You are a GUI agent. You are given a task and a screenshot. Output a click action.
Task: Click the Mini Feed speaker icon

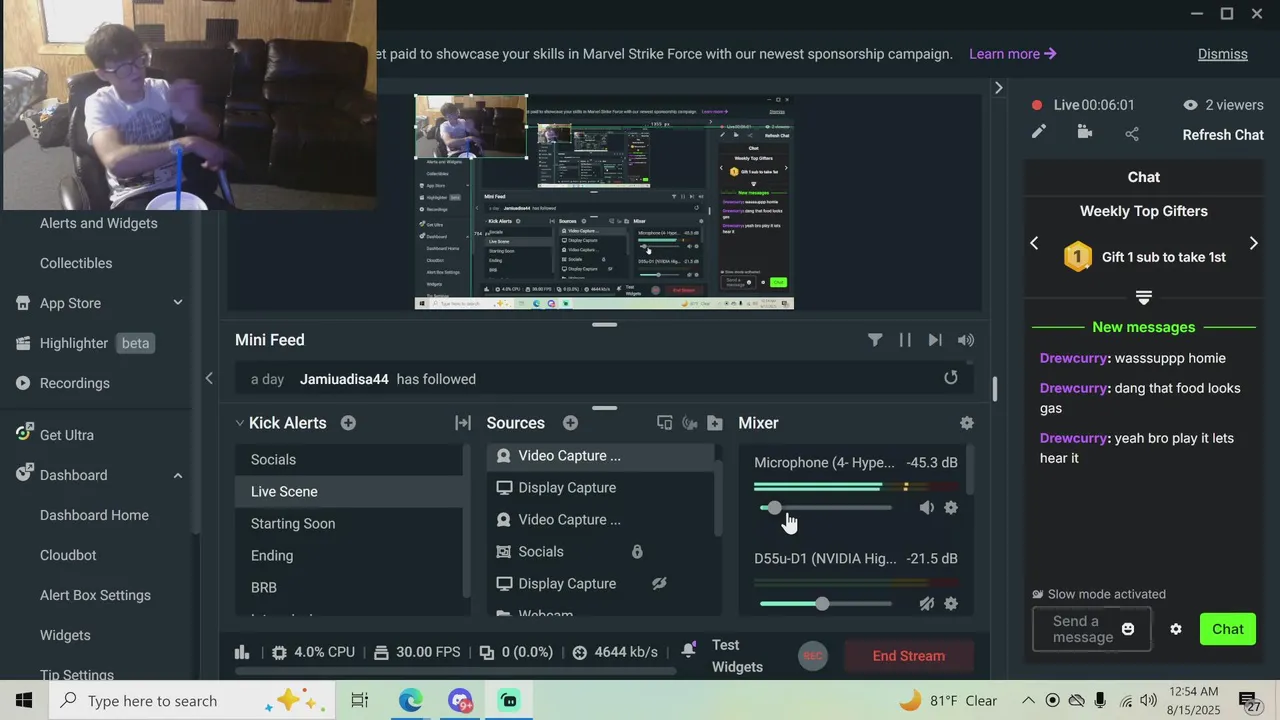965,340
